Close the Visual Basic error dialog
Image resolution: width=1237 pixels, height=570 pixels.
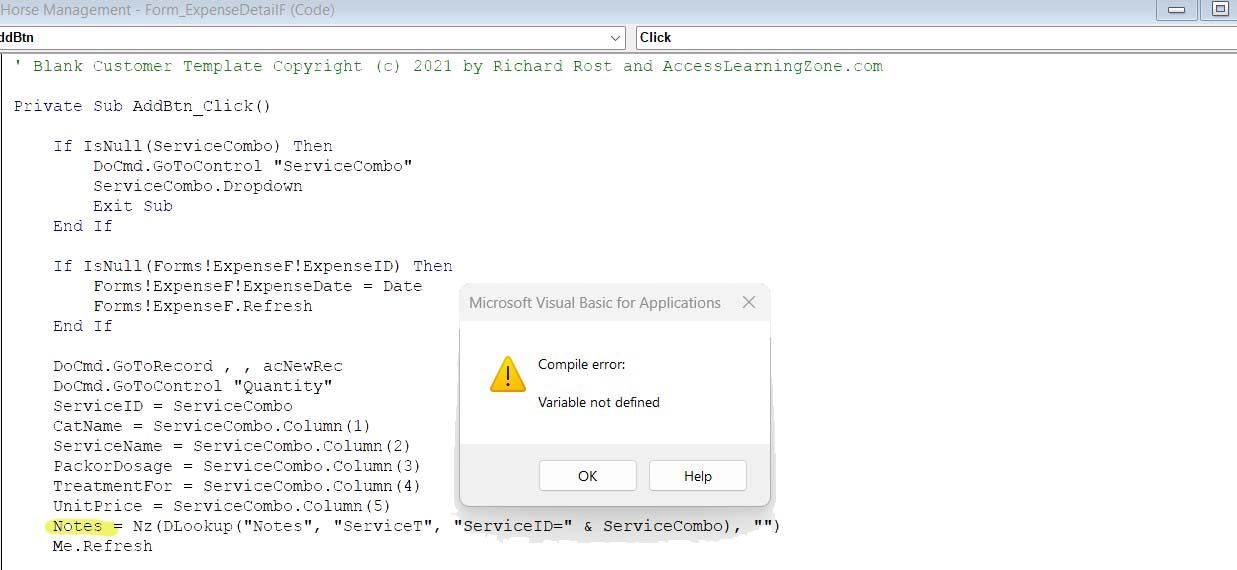point(748,303)
